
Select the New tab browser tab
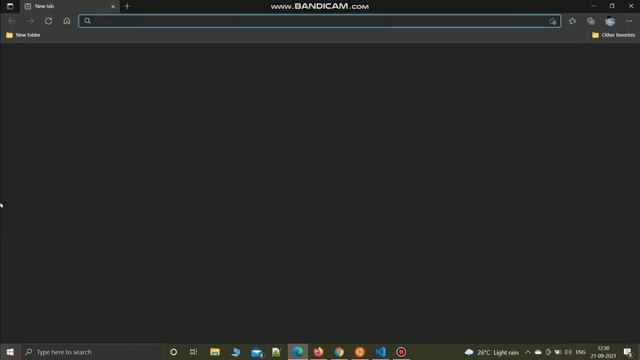[x=69, y=6]
